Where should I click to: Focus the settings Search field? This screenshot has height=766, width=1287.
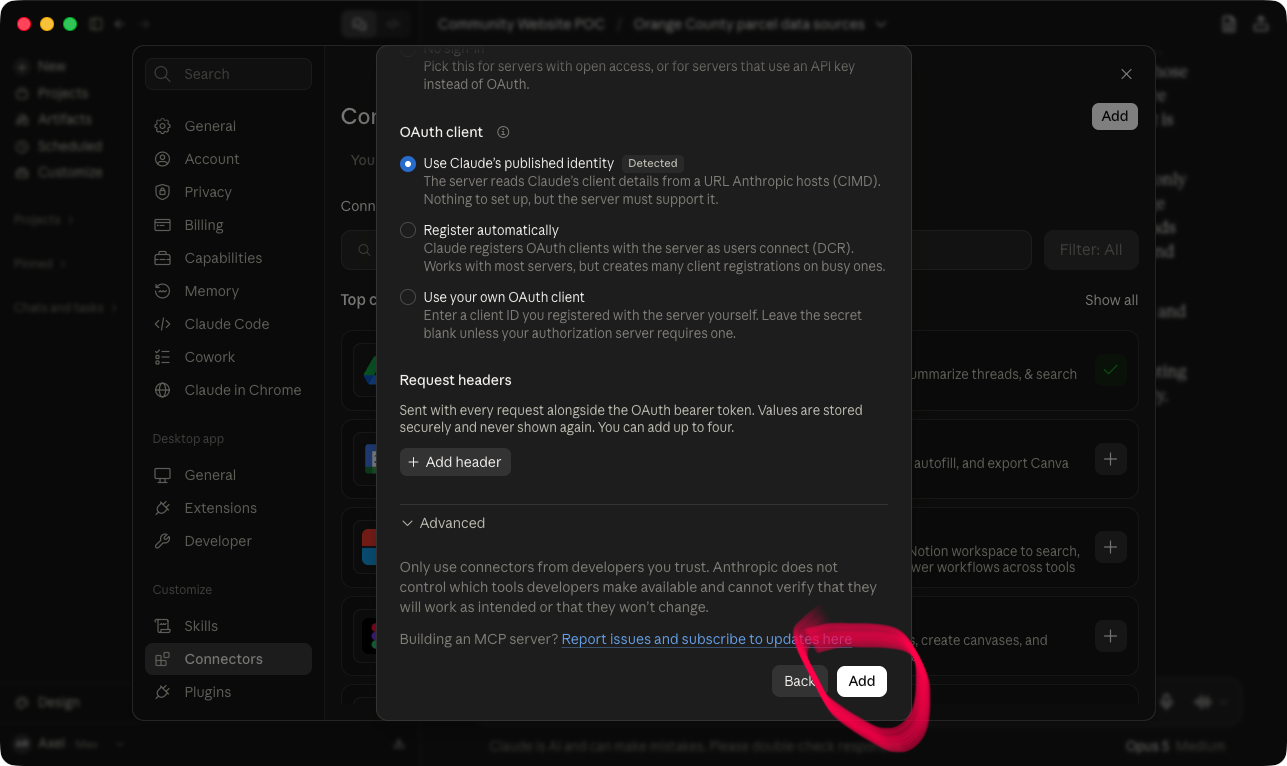228,74
